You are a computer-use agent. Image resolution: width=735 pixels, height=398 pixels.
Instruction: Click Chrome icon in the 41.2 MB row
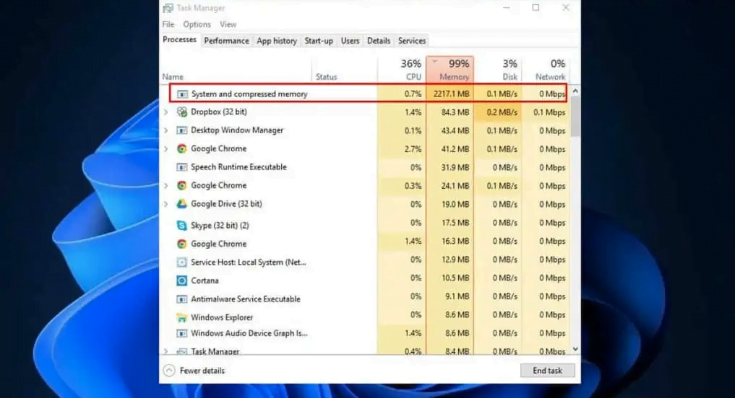182,149
